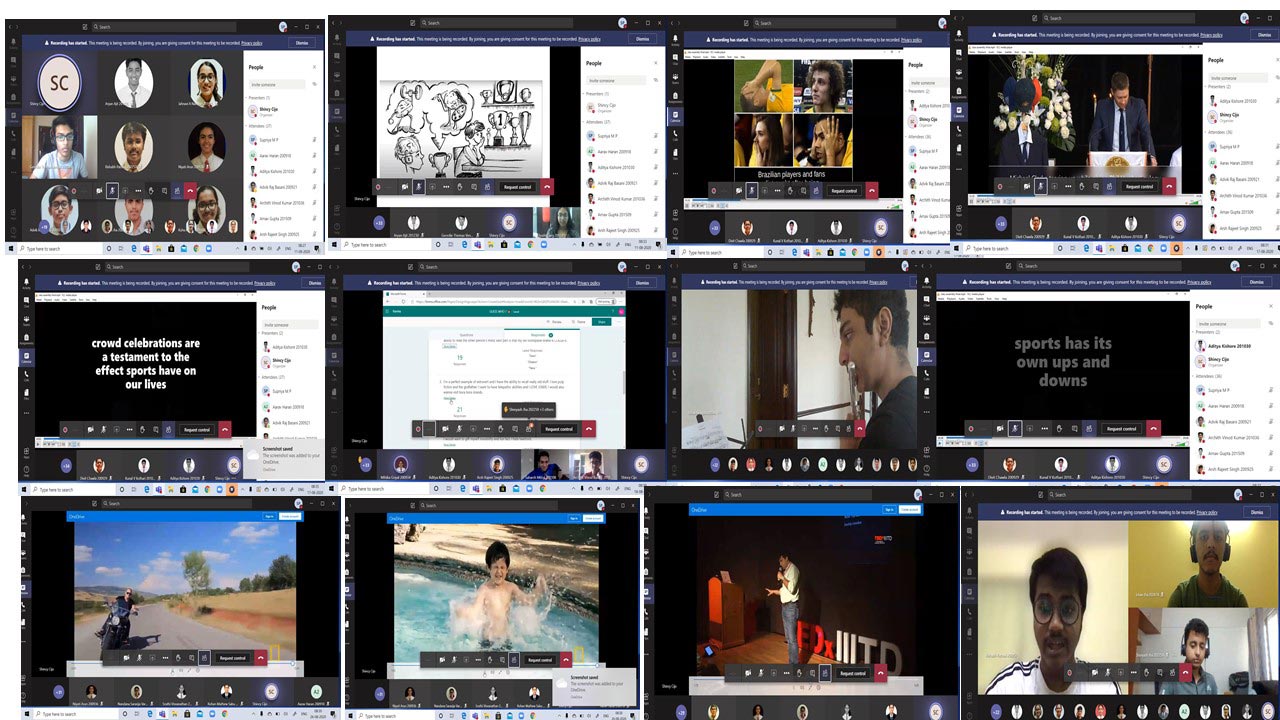Open More actions menu in funeral podium toolbar
Image resolution: width=1280 pixels, height=720 pixels.
(1068, 186)
